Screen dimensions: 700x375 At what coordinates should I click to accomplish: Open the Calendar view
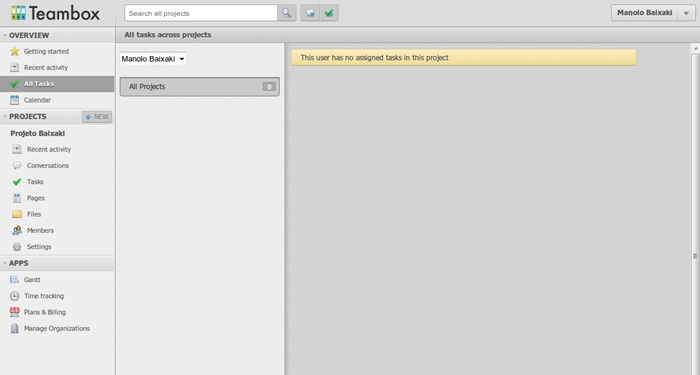[37, 100]
